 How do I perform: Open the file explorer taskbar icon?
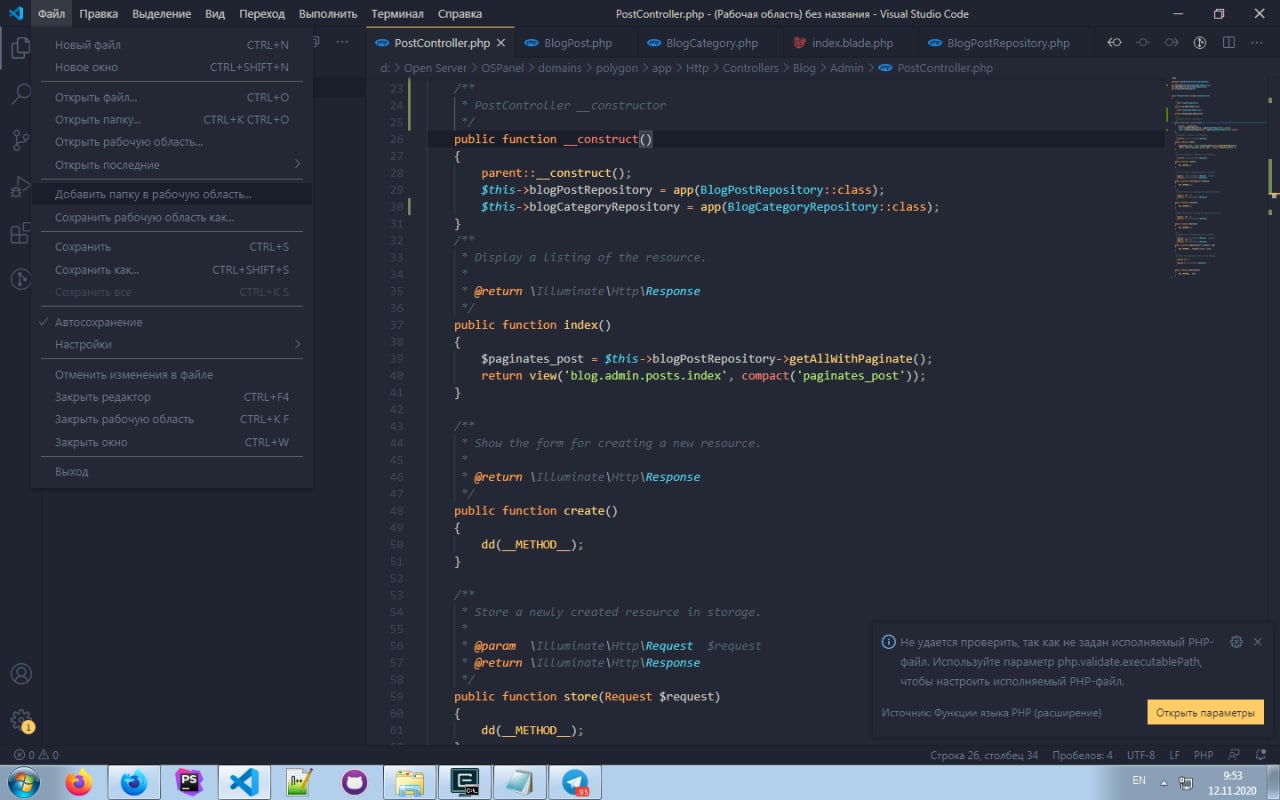[409, 782]
